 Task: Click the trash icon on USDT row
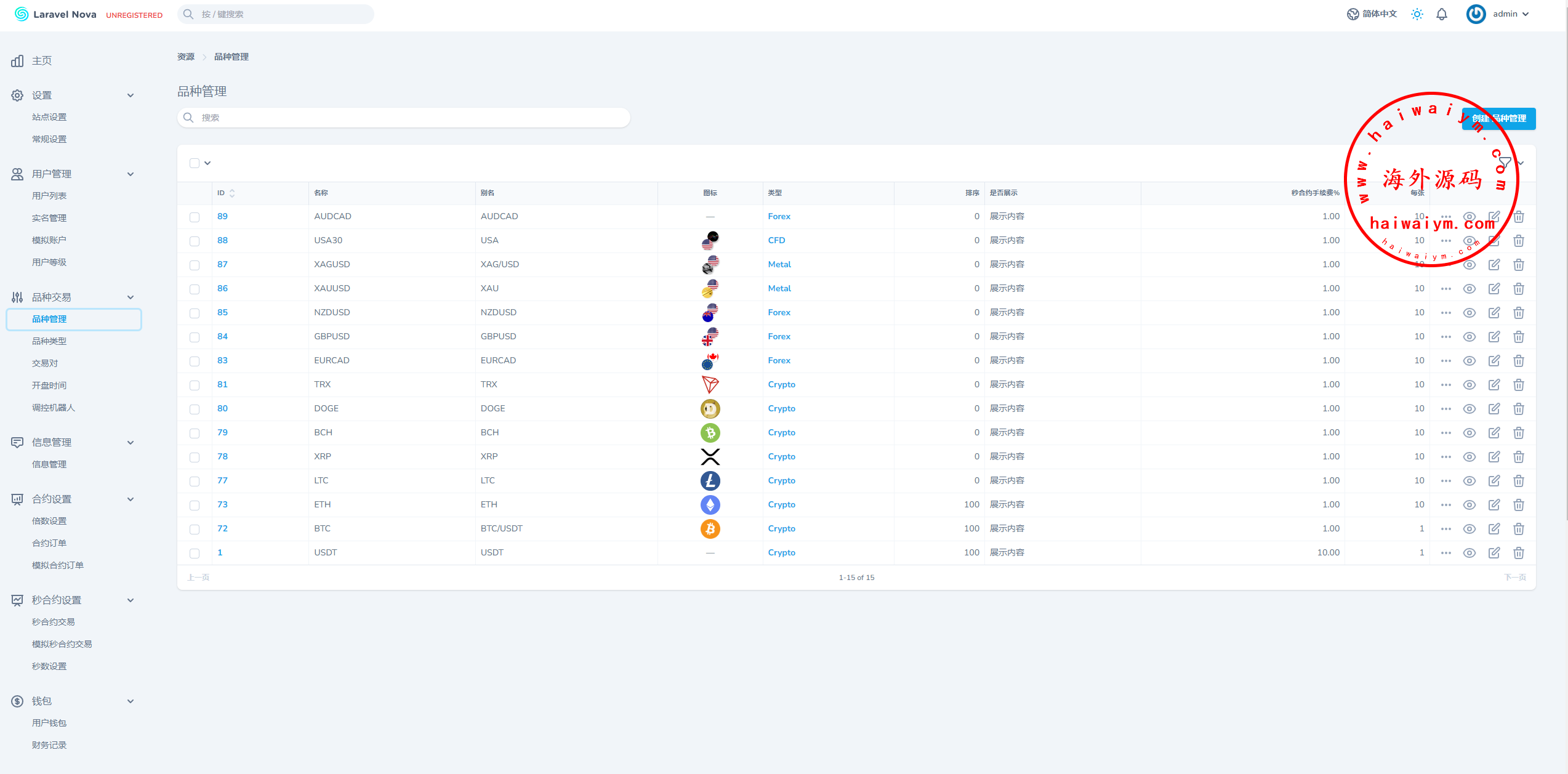[x=1518, y=553]
